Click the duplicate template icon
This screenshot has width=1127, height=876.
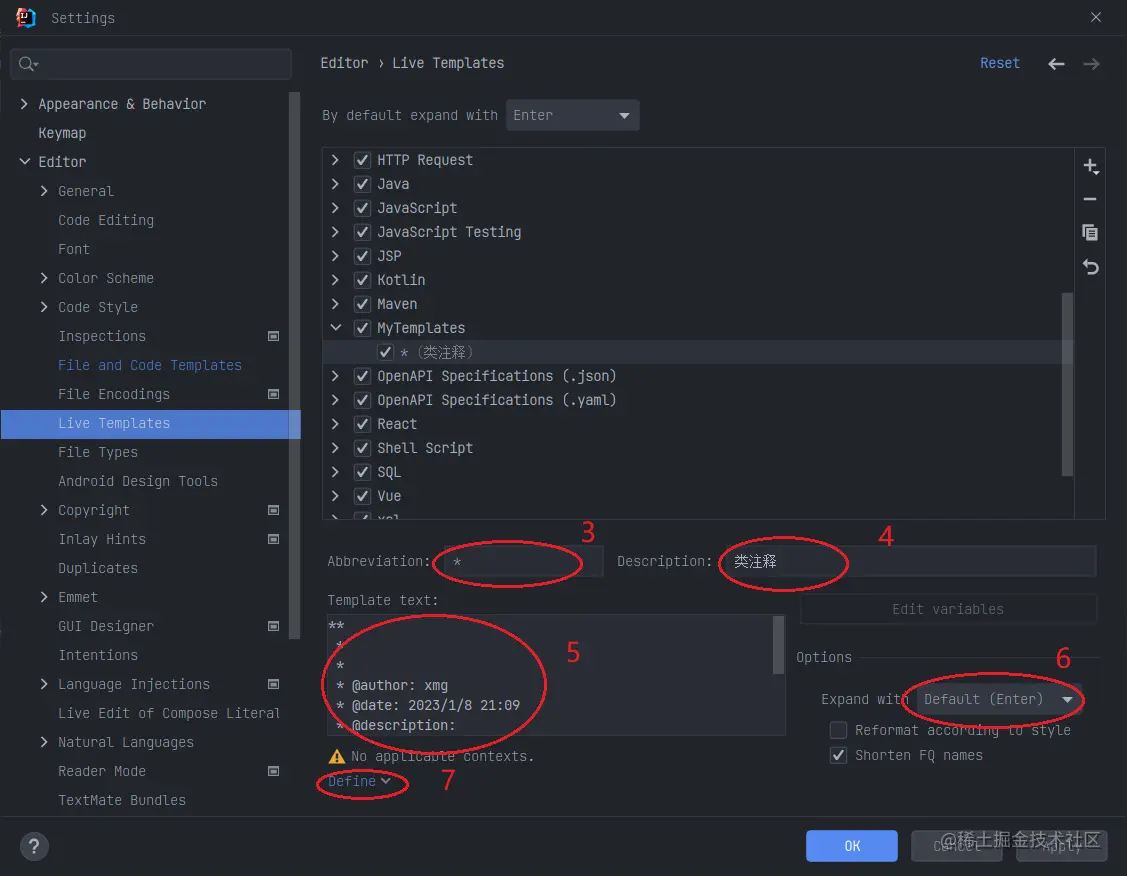point(1090,232)
